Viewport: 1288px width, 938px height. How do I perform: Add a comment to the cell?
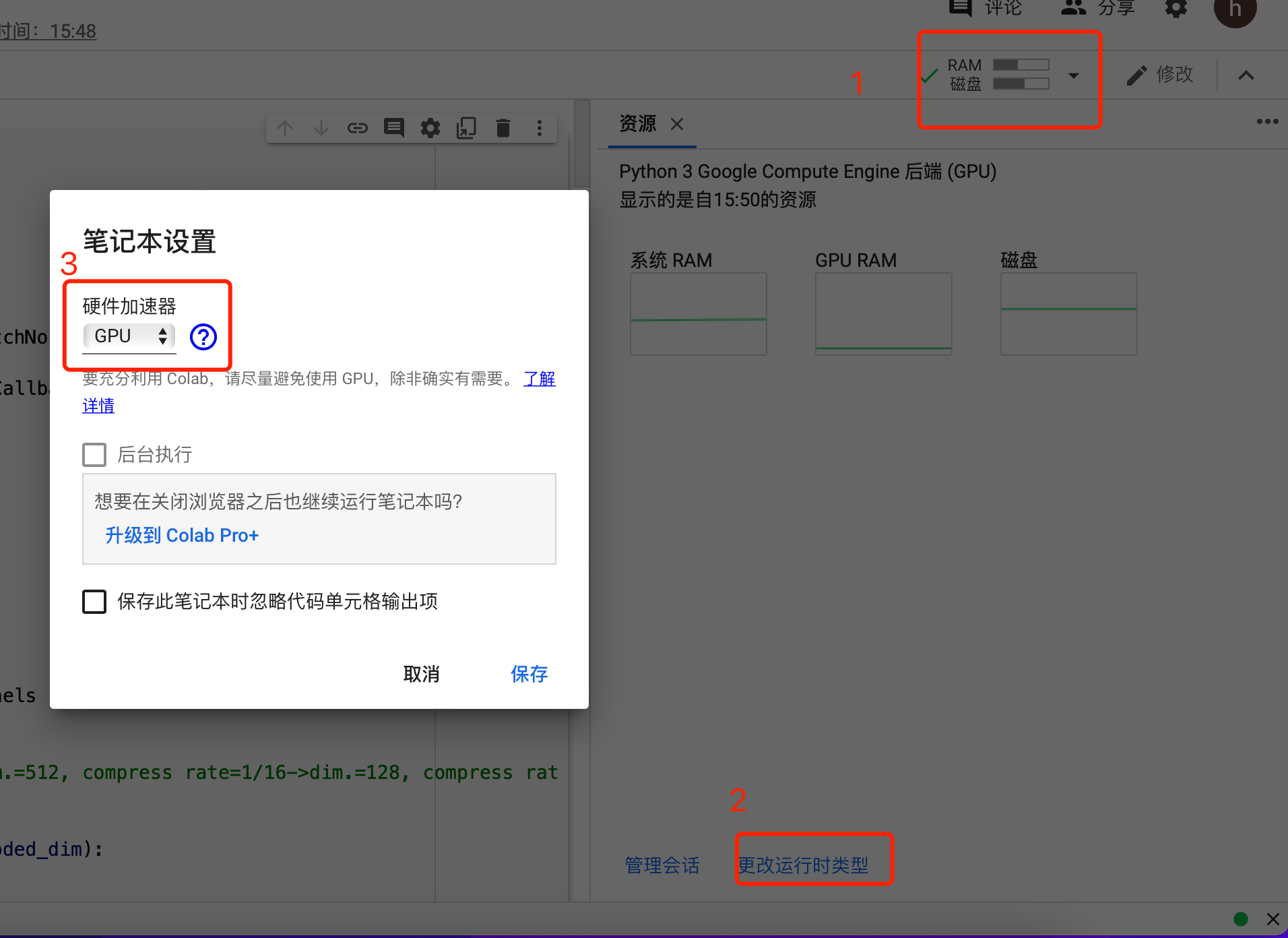tap(394, 127)
